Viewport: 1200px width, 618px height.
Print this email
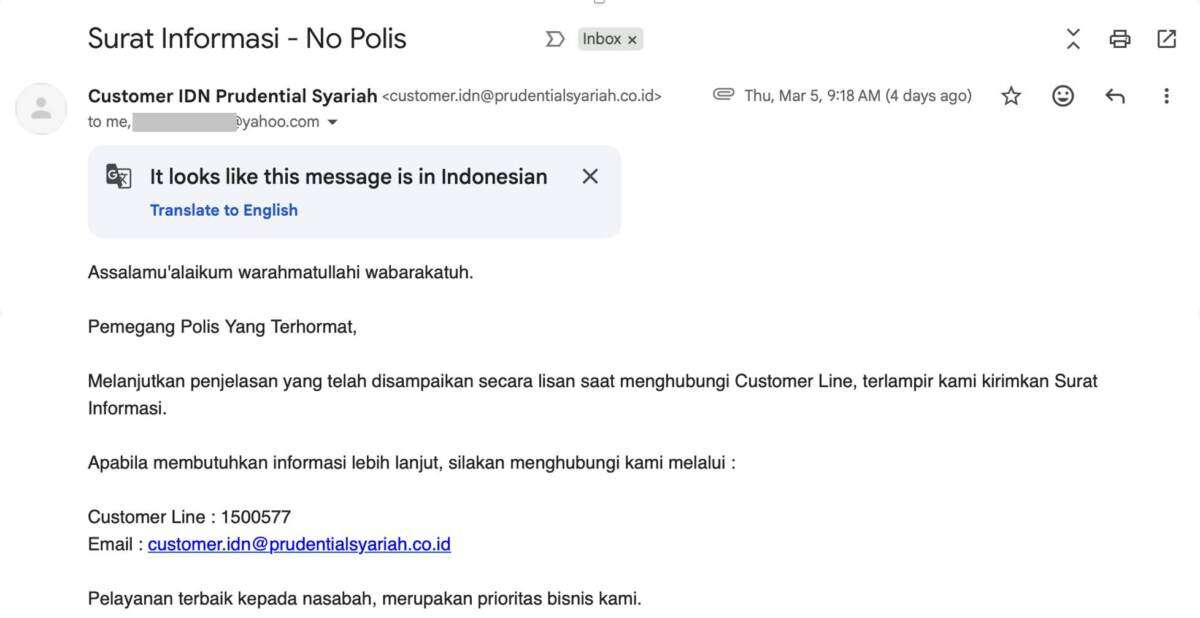1120,39
